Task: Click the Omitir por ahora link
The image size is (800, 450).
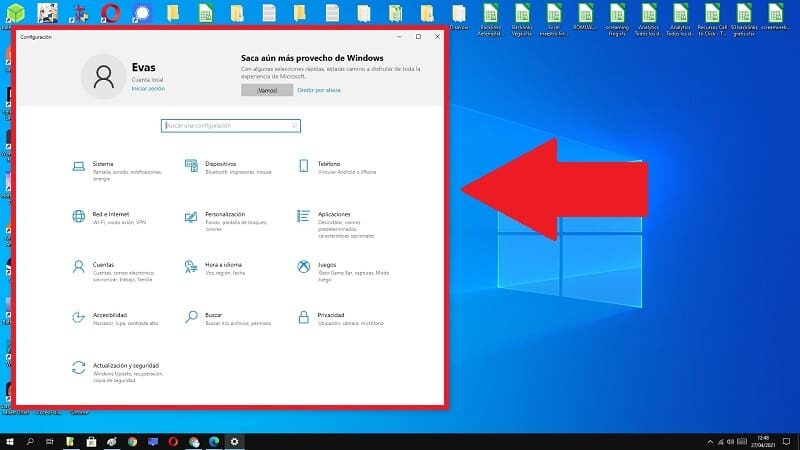Action: [x=319, y=90]
